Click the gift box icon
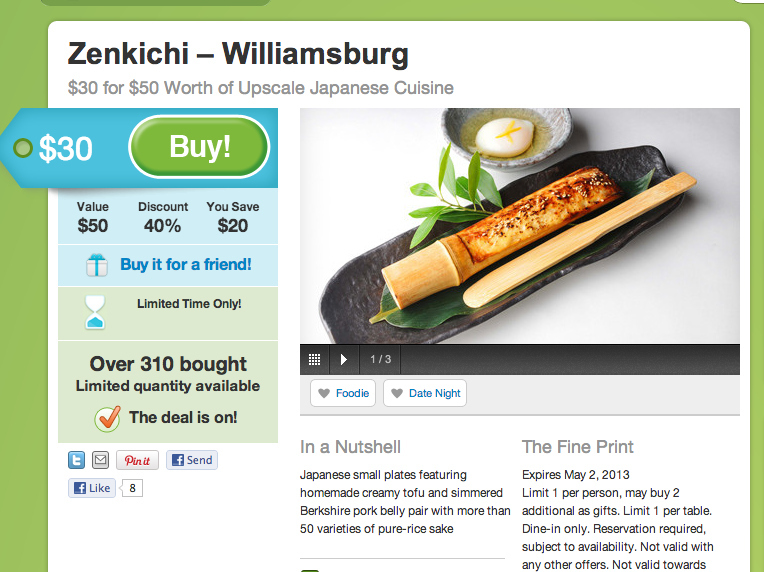The image size is (764, 572). click(x=96, y=265)
